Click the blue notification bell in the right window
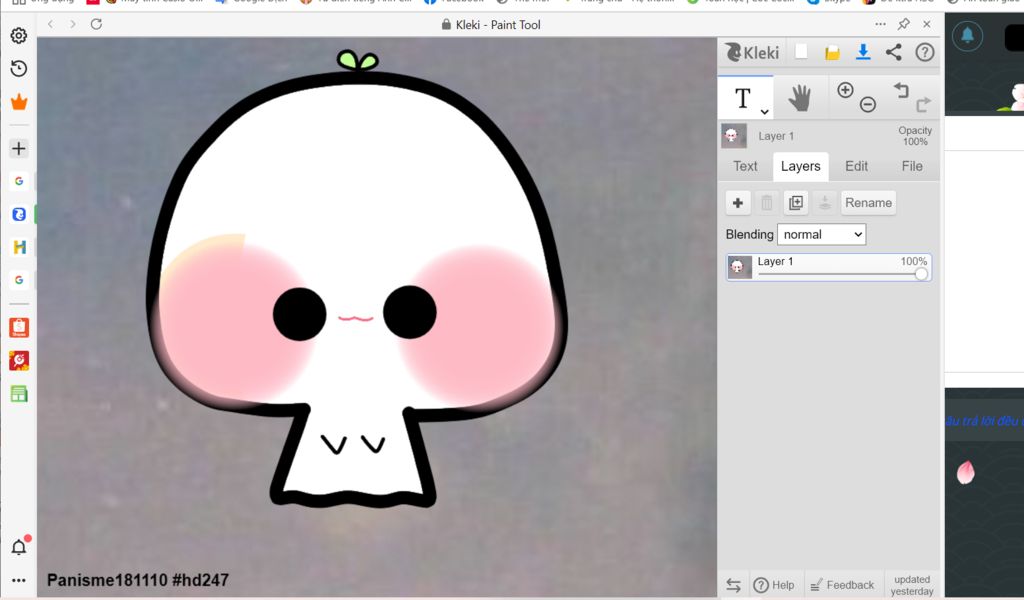 point(967,35)
